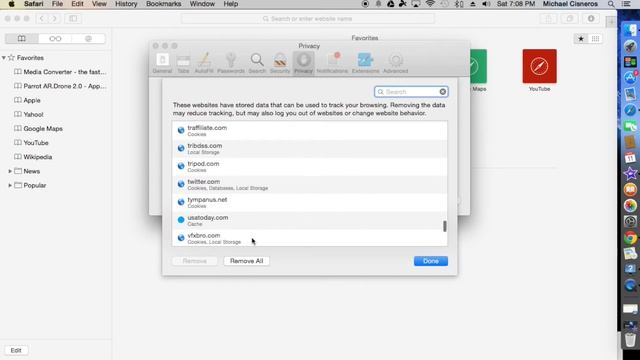
Task: Open the YouTube sidebar bookmark
Action: coord(31,143)
